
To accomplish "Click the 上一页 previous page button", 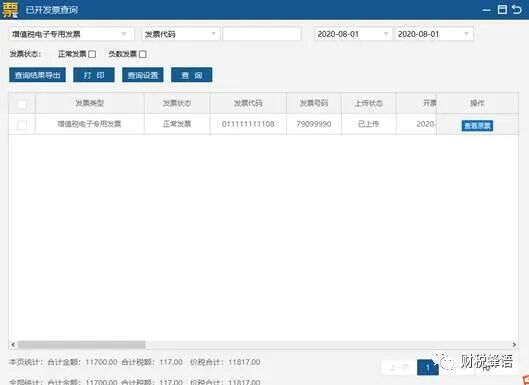I will (x=399, y=367).
